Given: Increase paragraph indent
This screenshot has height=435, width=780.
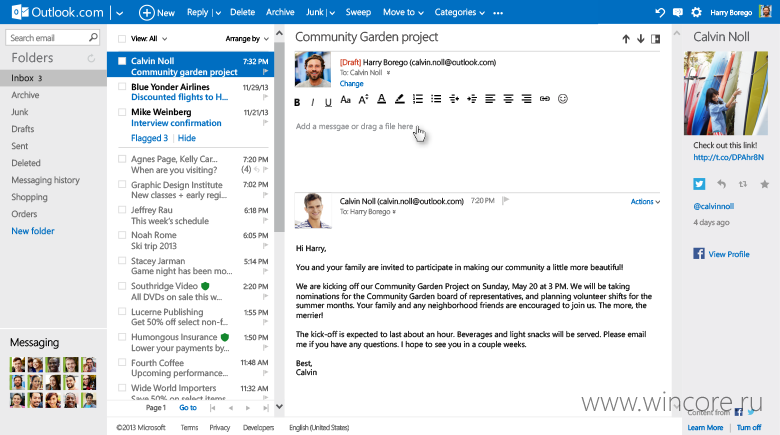Looking at the screenshot, I should tap(472, 99).
